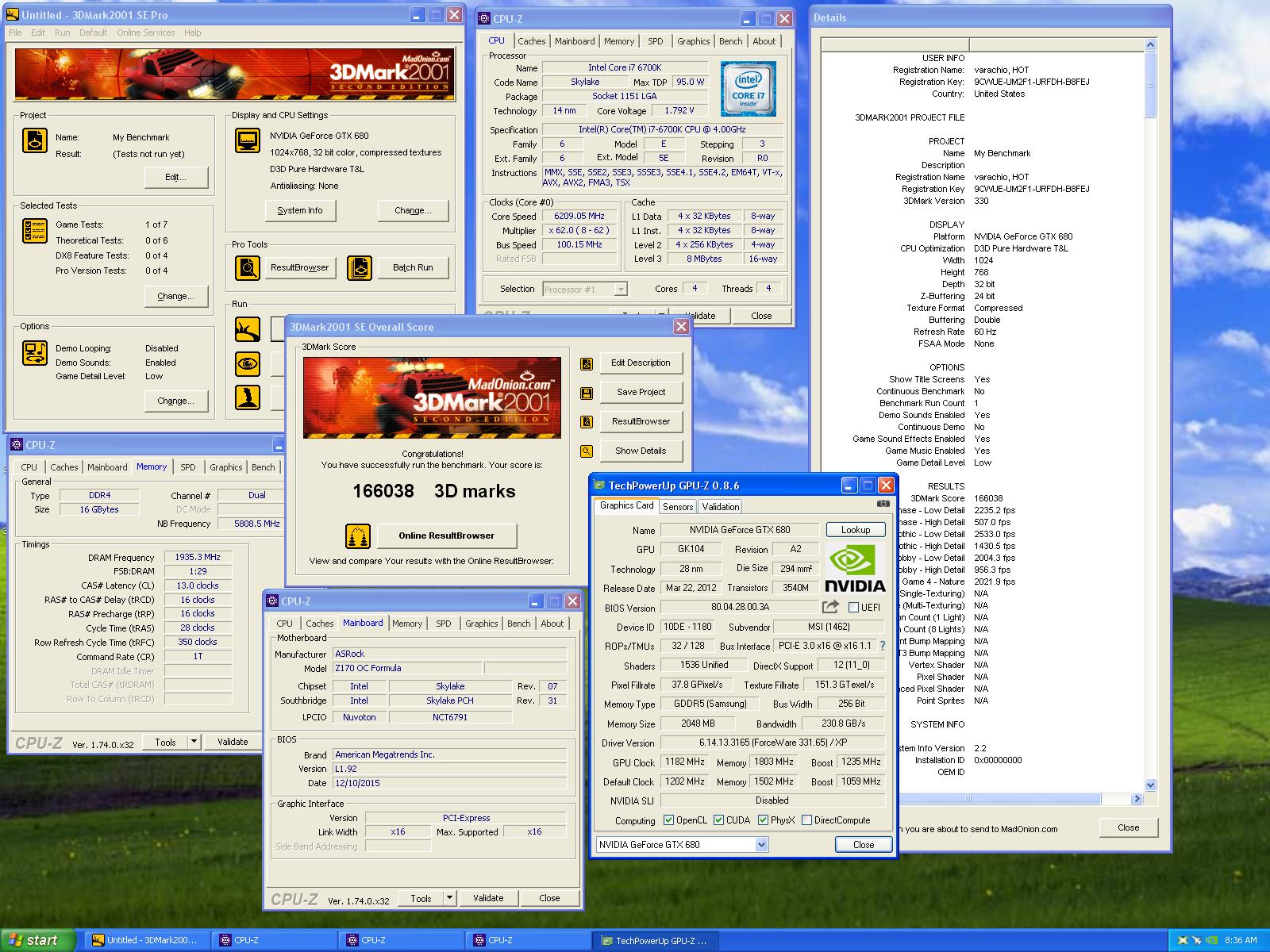Viewport: 1270px width, 952px height.
Task: Click the Project icon in 3DMark2001
Action: tap(35, 140)
